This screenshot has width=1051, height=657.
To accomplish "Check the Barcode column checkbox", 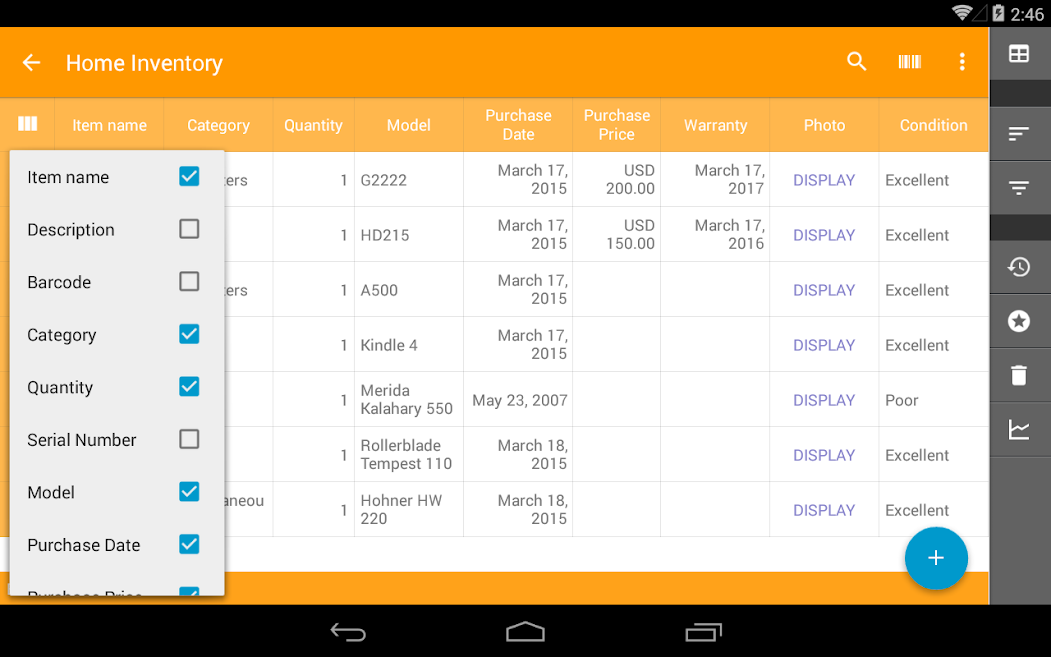I will tap(189, 282).
